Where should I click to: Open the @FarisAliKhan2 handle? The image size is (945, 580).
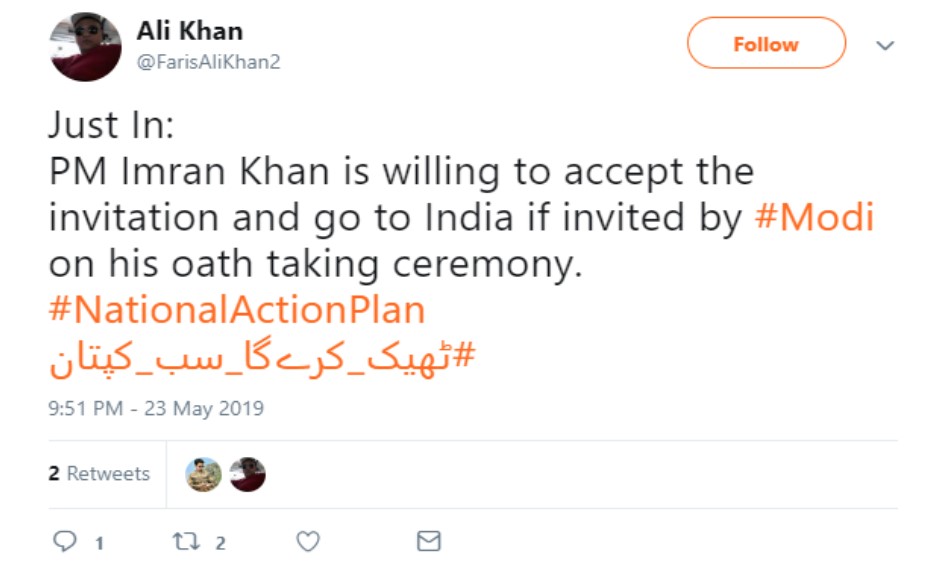pyautogui.click(x=208, y=62)
